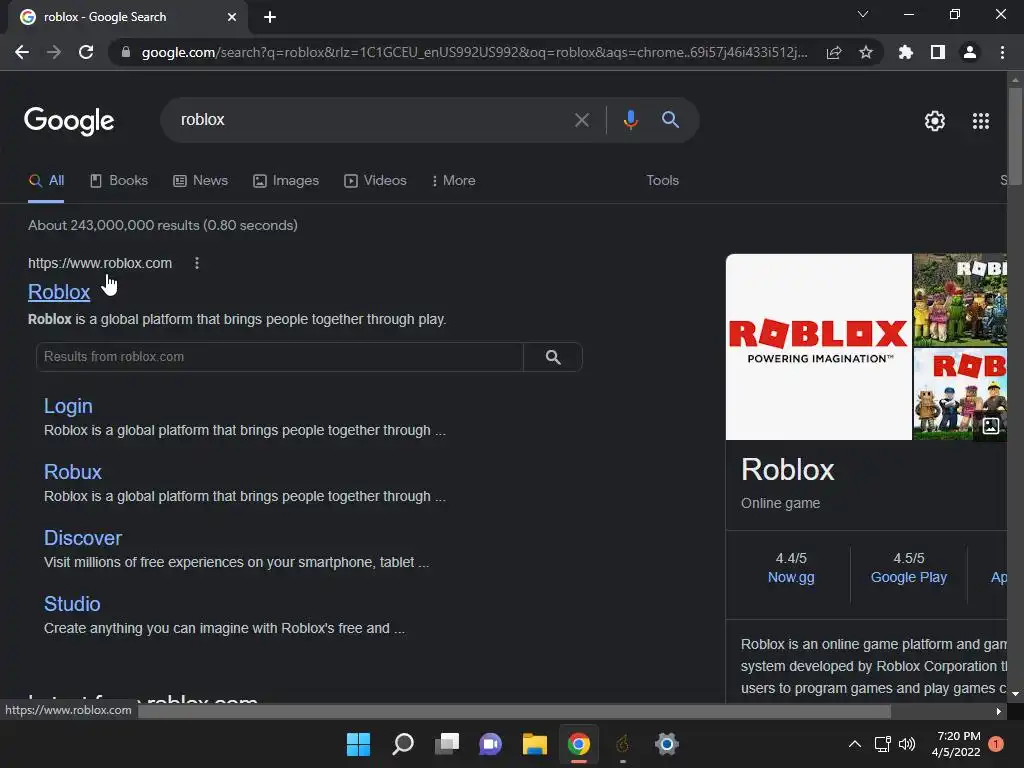Open the Chrome profile menu
Viewport: 1024px width, 768px height.
click(x=970, y=52)
